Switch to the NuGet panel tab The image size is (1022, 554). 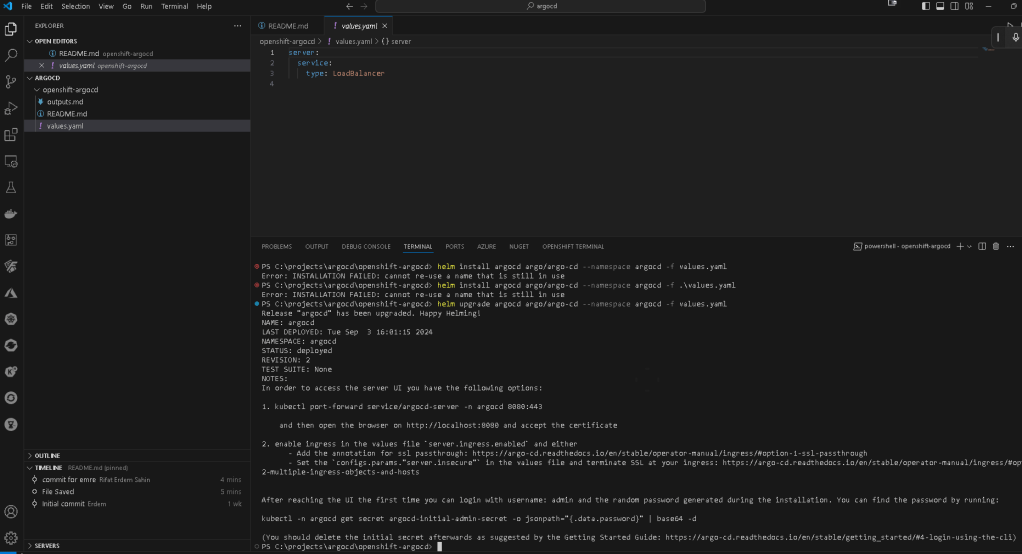pyautogui.click(x=519, y=246)
